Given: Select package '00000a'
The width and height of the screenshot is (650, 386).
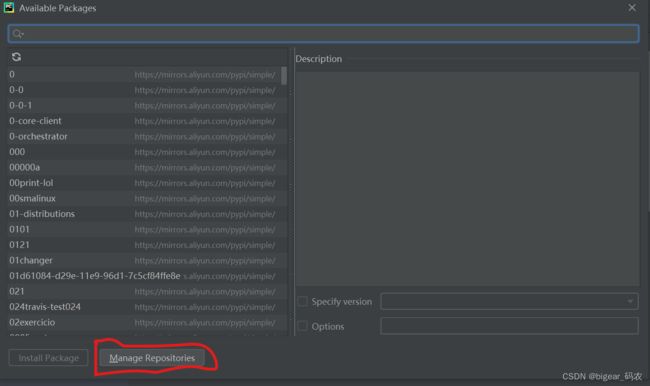Looking at the screenshot, I should 143,168.
